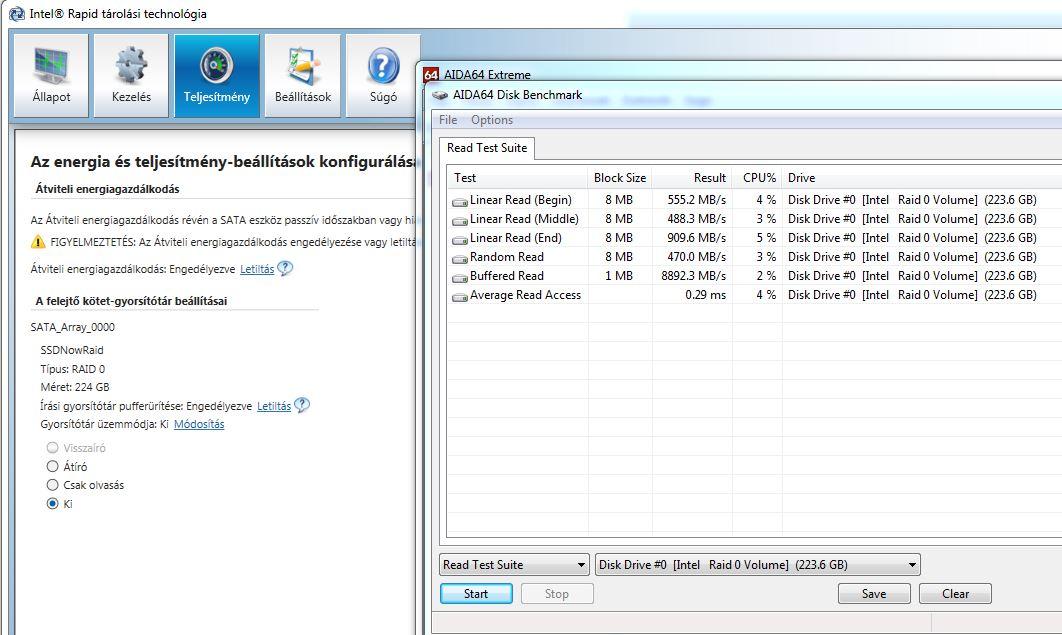Click the Start benchmark button
The width and height of the screenshot is (1062, 635).
(x=476, y=594)
